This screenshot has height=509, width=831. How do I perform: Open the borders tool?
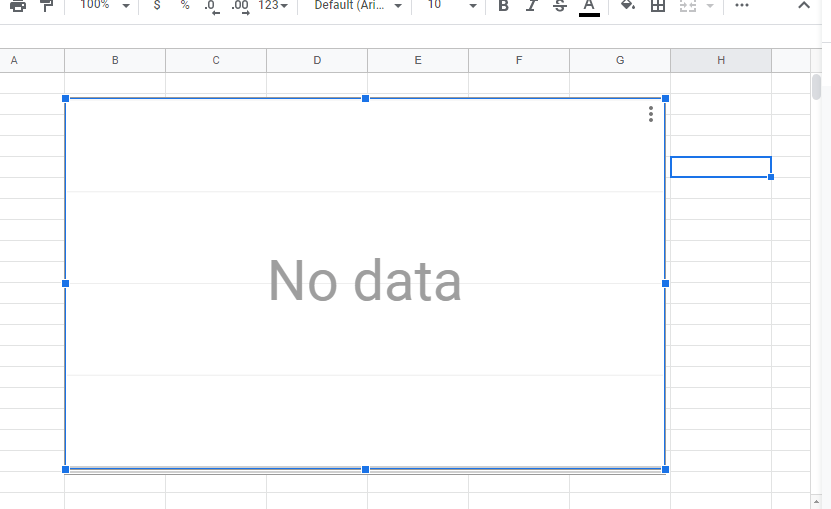click(x=658, y=5)
